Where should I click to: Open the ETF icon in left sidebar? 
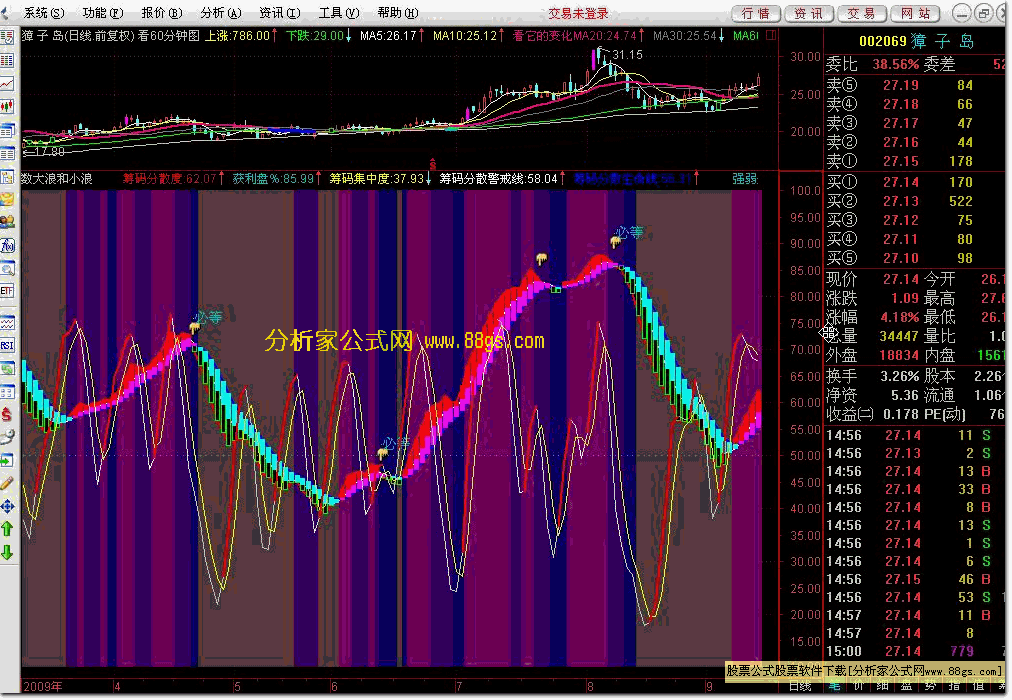click(7, 291)
